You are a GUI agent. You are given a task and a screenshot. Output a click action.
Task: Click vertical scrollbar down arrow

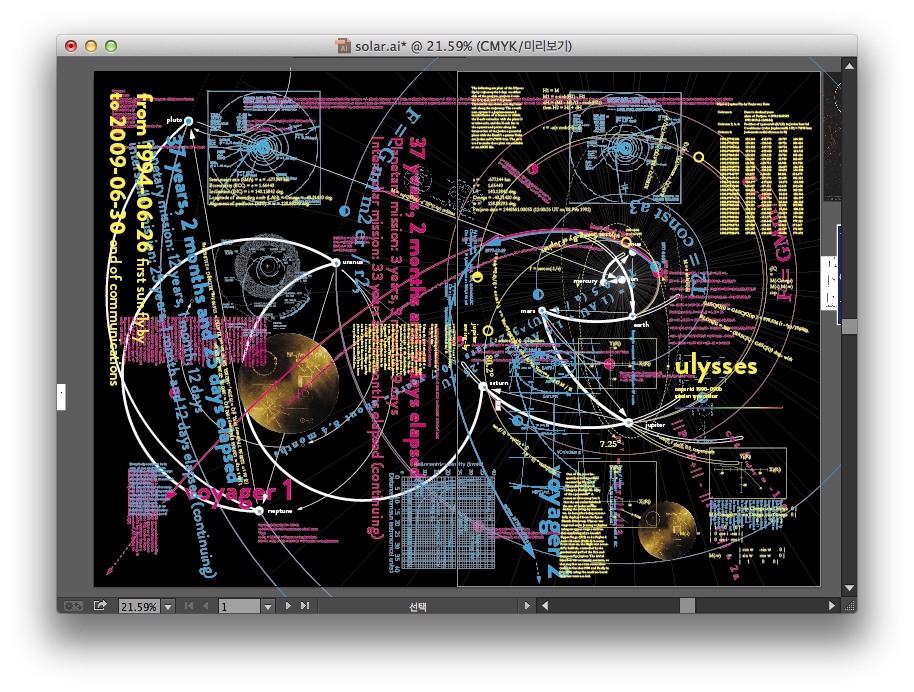849,588
